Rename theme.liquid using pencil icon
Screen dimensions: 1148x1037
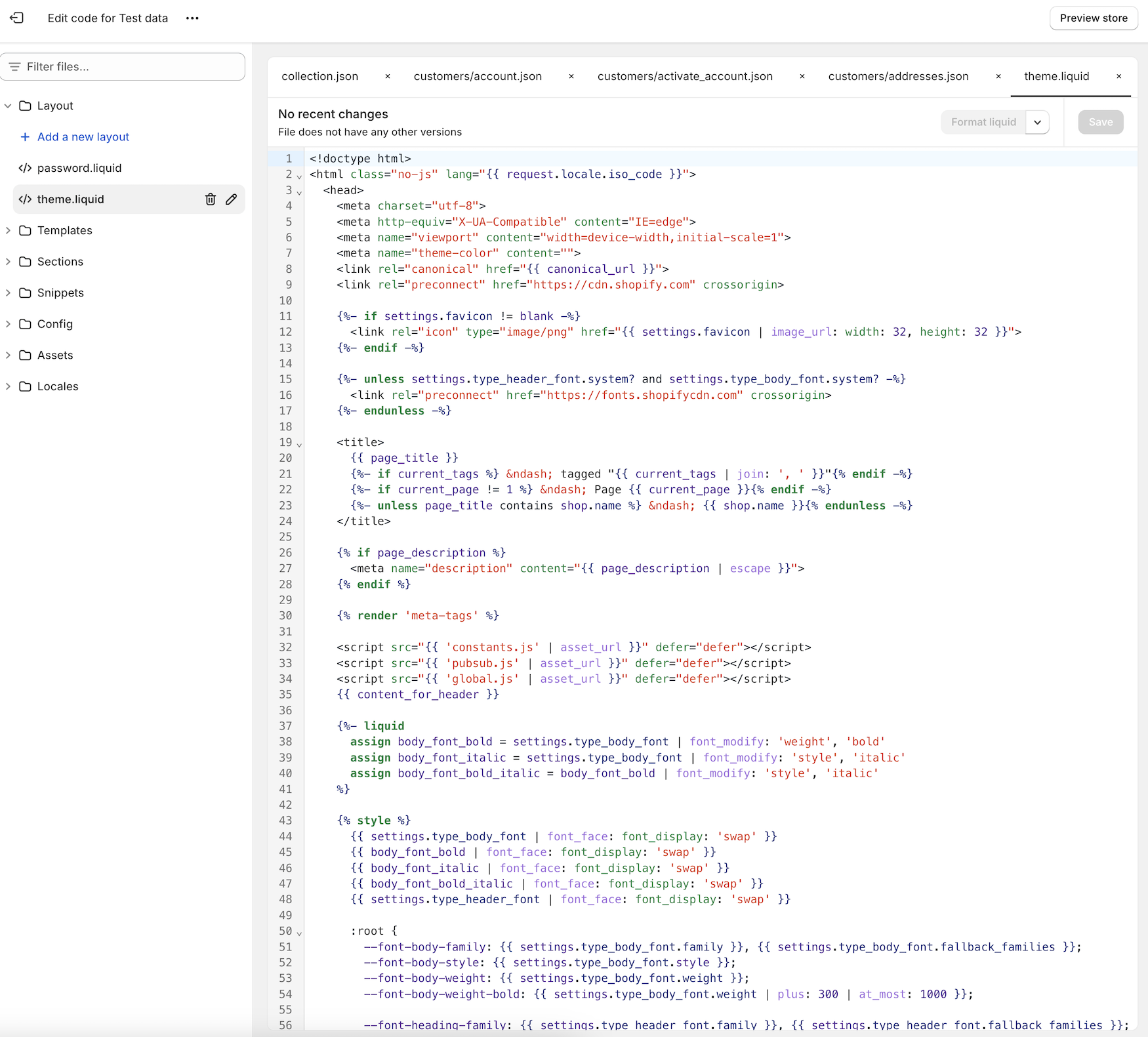232,199
